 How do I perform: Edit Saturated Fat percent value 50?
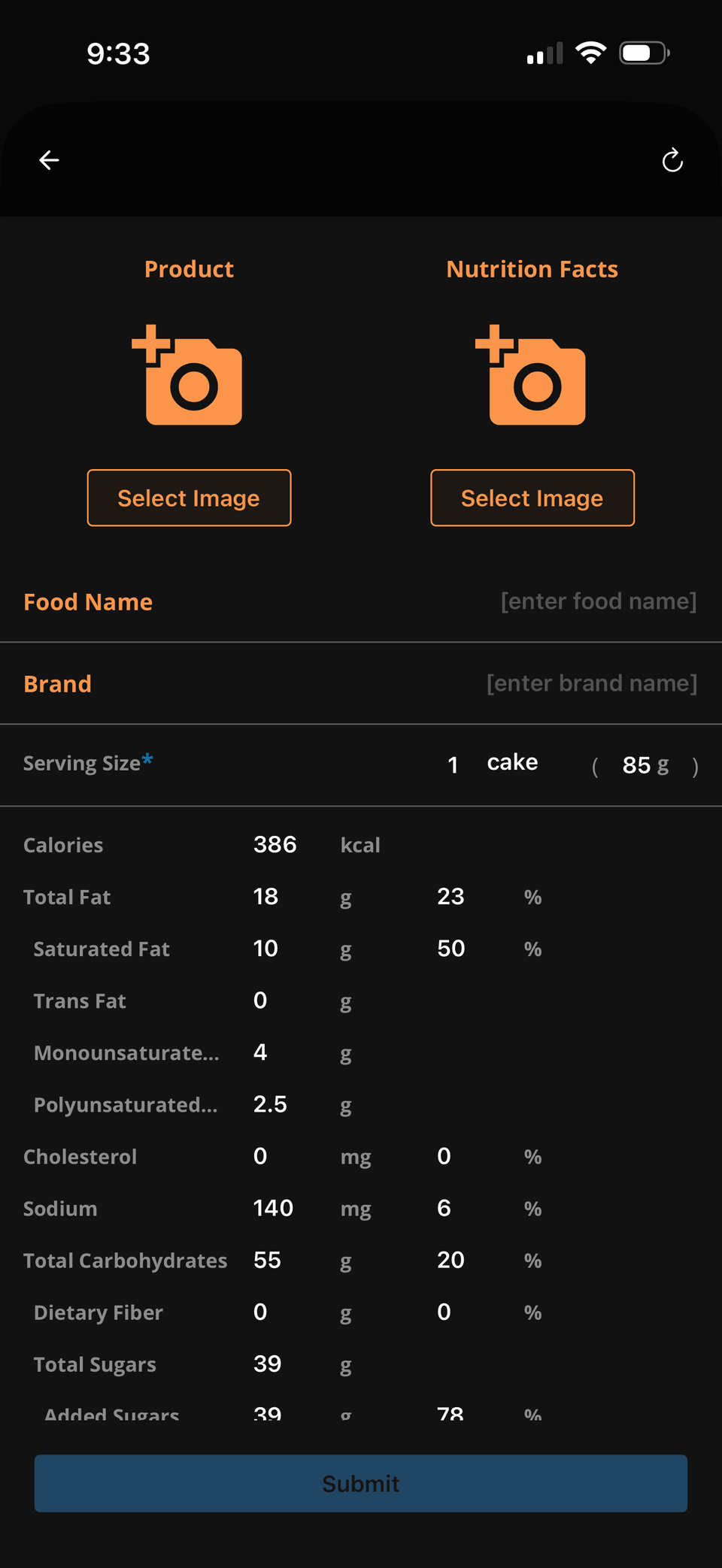pos(451,949)
